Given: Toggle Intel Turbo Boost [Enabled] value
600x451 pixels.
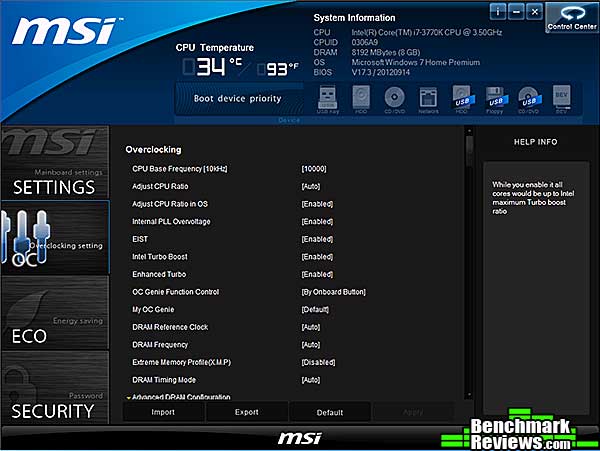Looking at the screenshot, I should [x=317, y=257].
